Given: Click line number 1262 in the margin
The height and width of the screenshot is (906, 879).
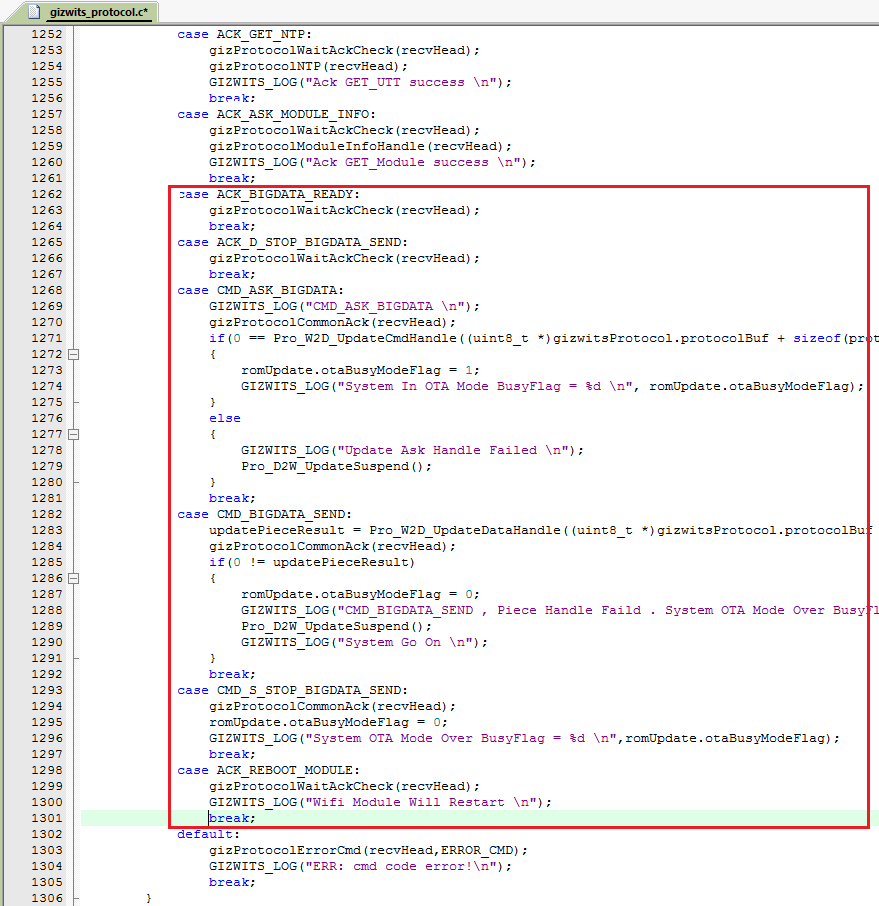Looking at the screenshot, I should click(46, 194).
